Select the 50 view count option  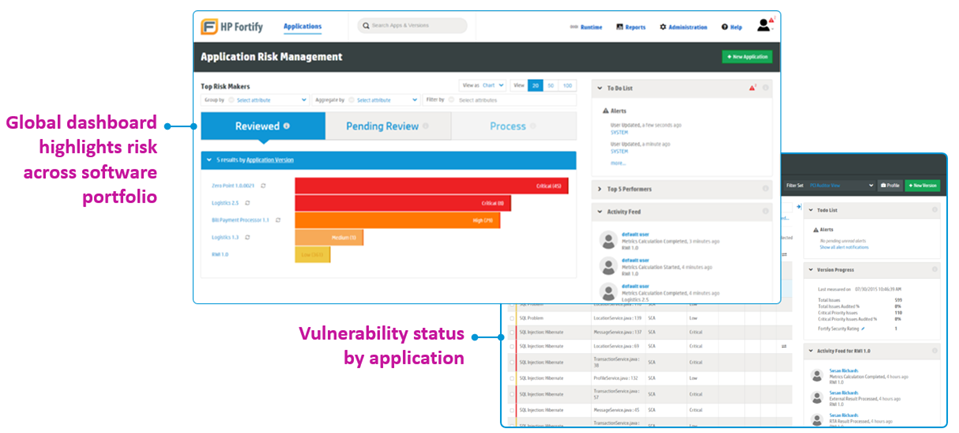[x=551, y=86]
